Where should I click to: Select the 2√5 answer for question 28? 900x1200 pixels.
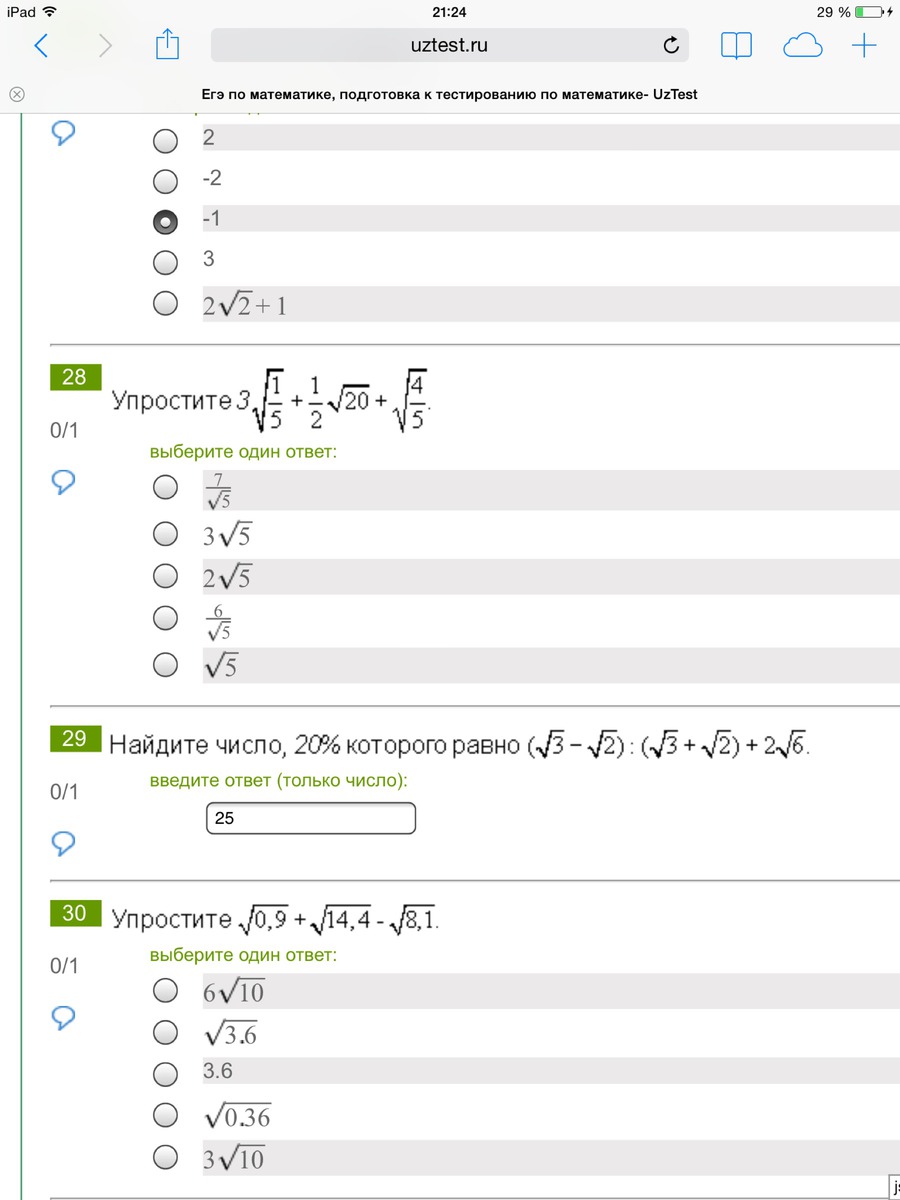click(x=165, y=576)
